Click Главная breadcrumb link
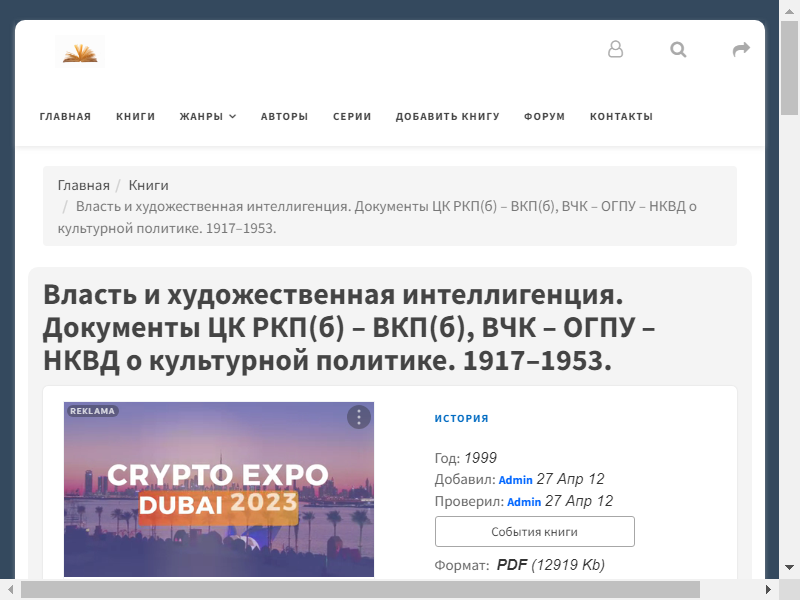This screenshot has width=800, height=600. [x=83, y=185]
